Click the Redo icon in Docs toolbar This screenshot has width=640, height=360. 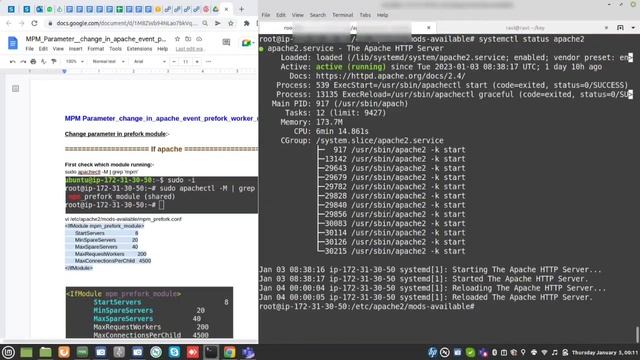coord(23,62)
